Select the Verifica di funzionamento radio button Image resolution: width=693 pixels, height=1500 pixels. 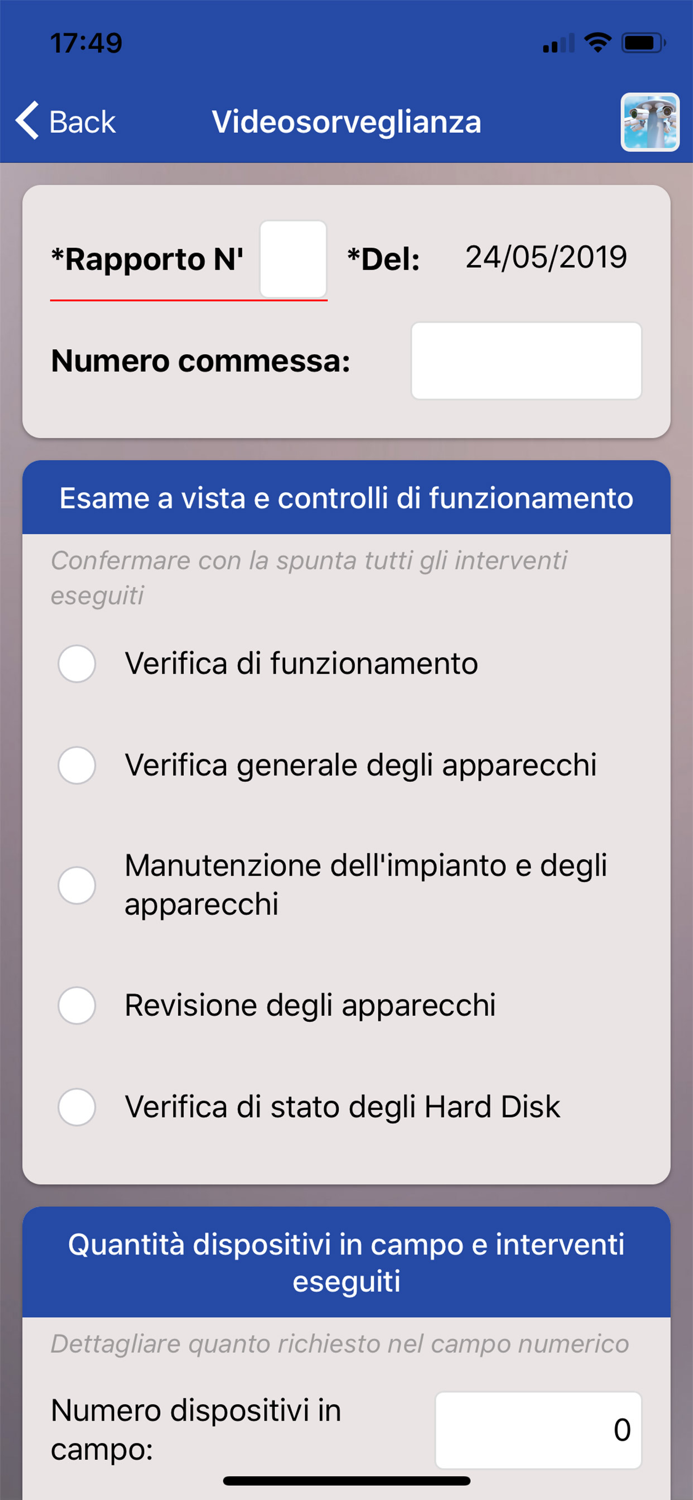tap(77, 663)
